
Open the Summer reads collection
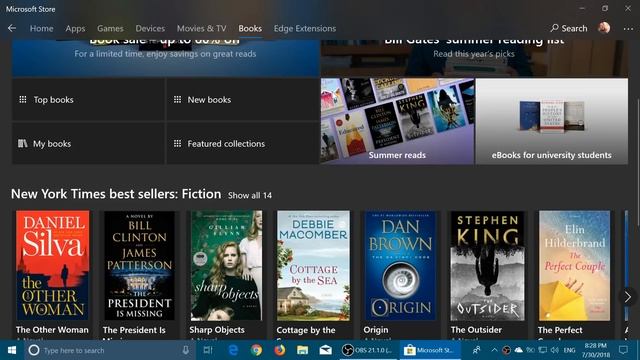click(x=397, y=121)
